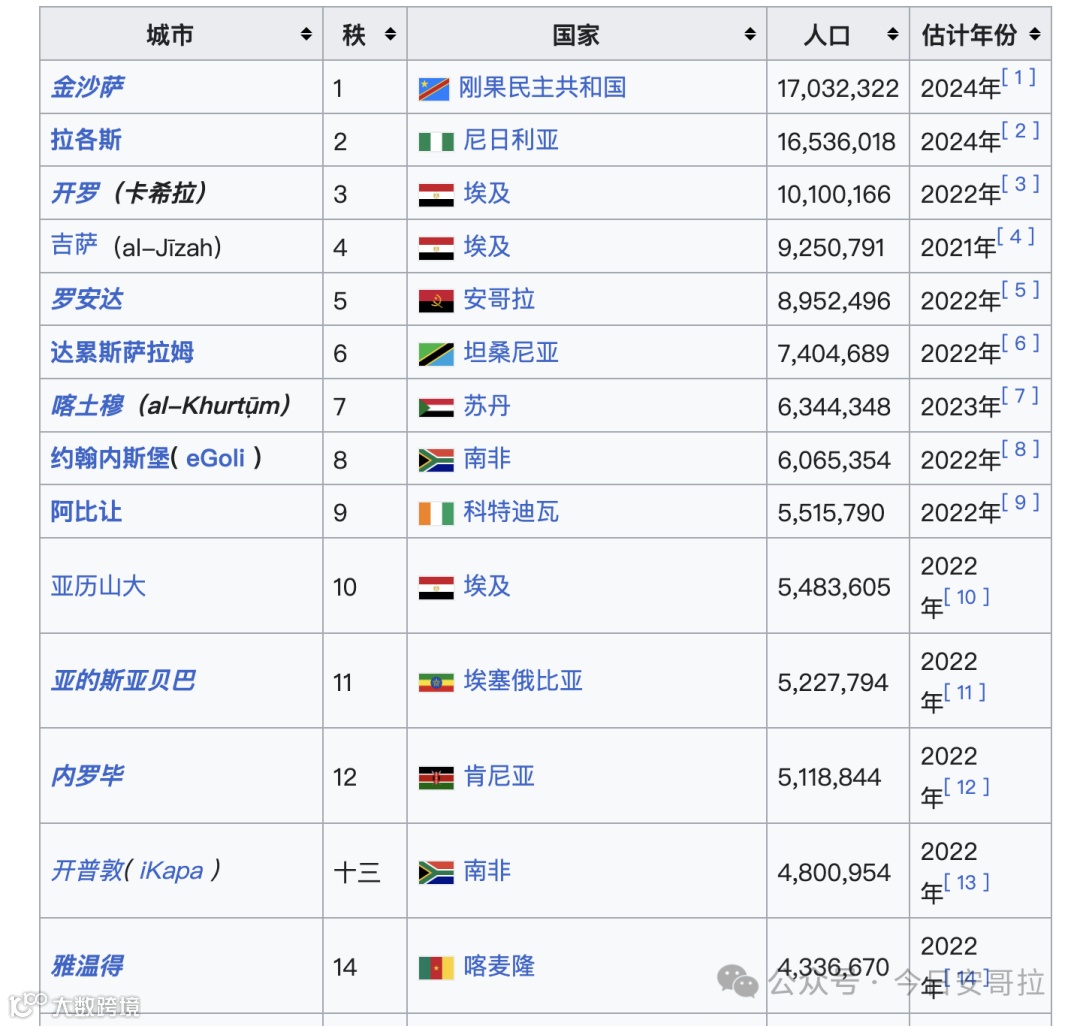Click the South Africa flag in 约翰内斯堡 row

(x=436, y=460)
